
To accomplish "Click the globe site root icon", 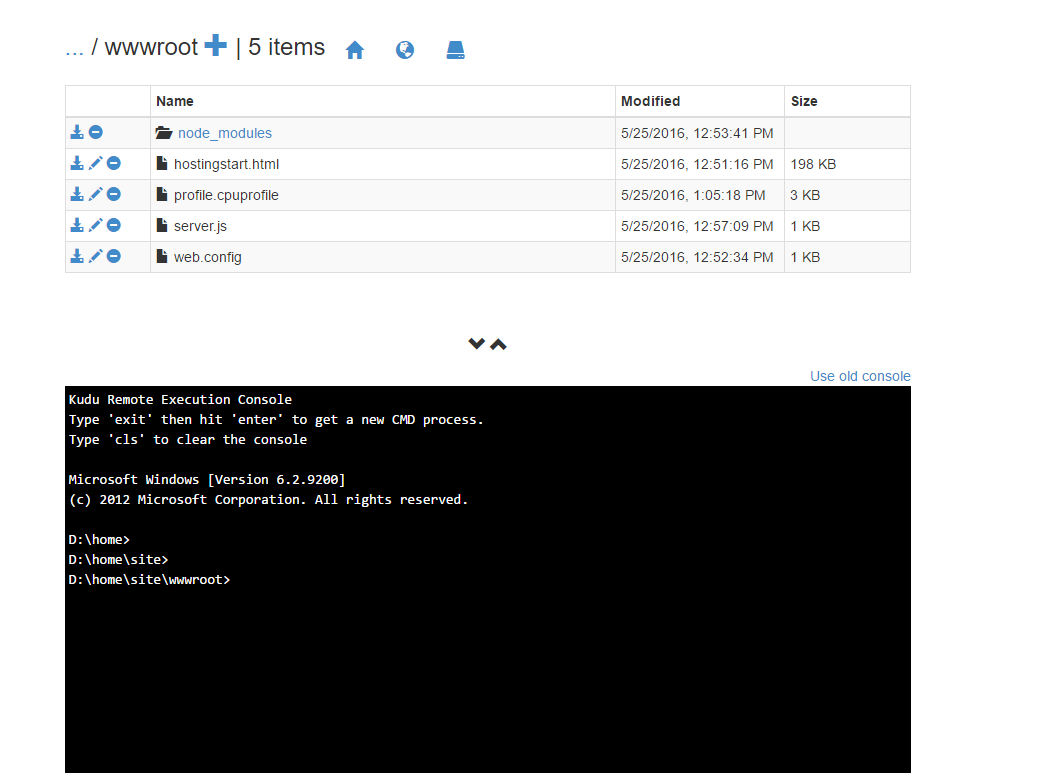I will click(x=405, y=49).
